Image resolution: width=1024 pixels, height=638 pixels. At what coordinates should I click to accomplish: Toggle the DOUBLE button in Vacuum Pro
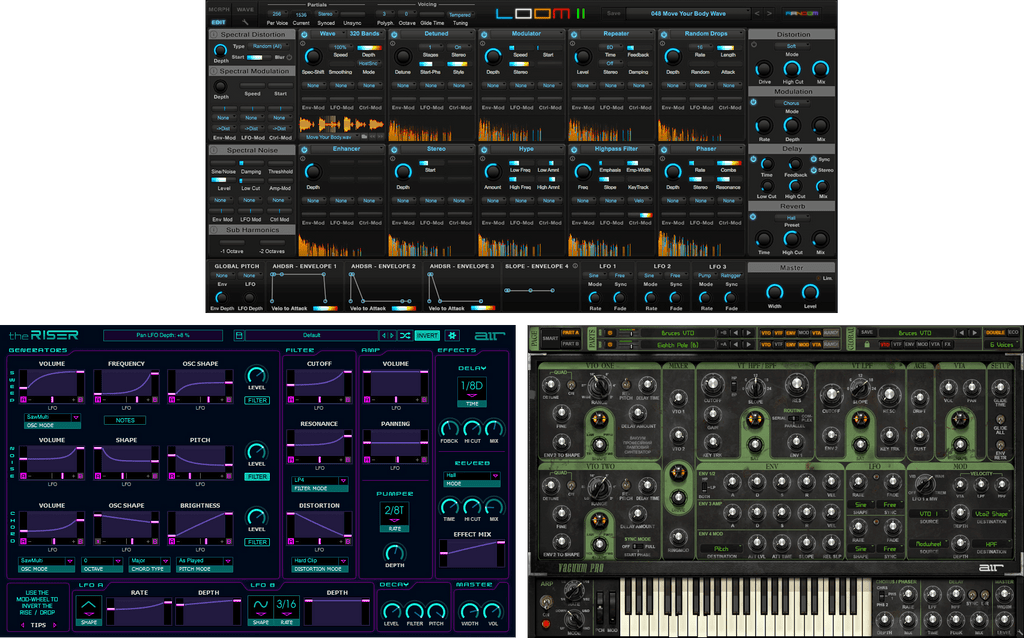click(x=995, y=333)
